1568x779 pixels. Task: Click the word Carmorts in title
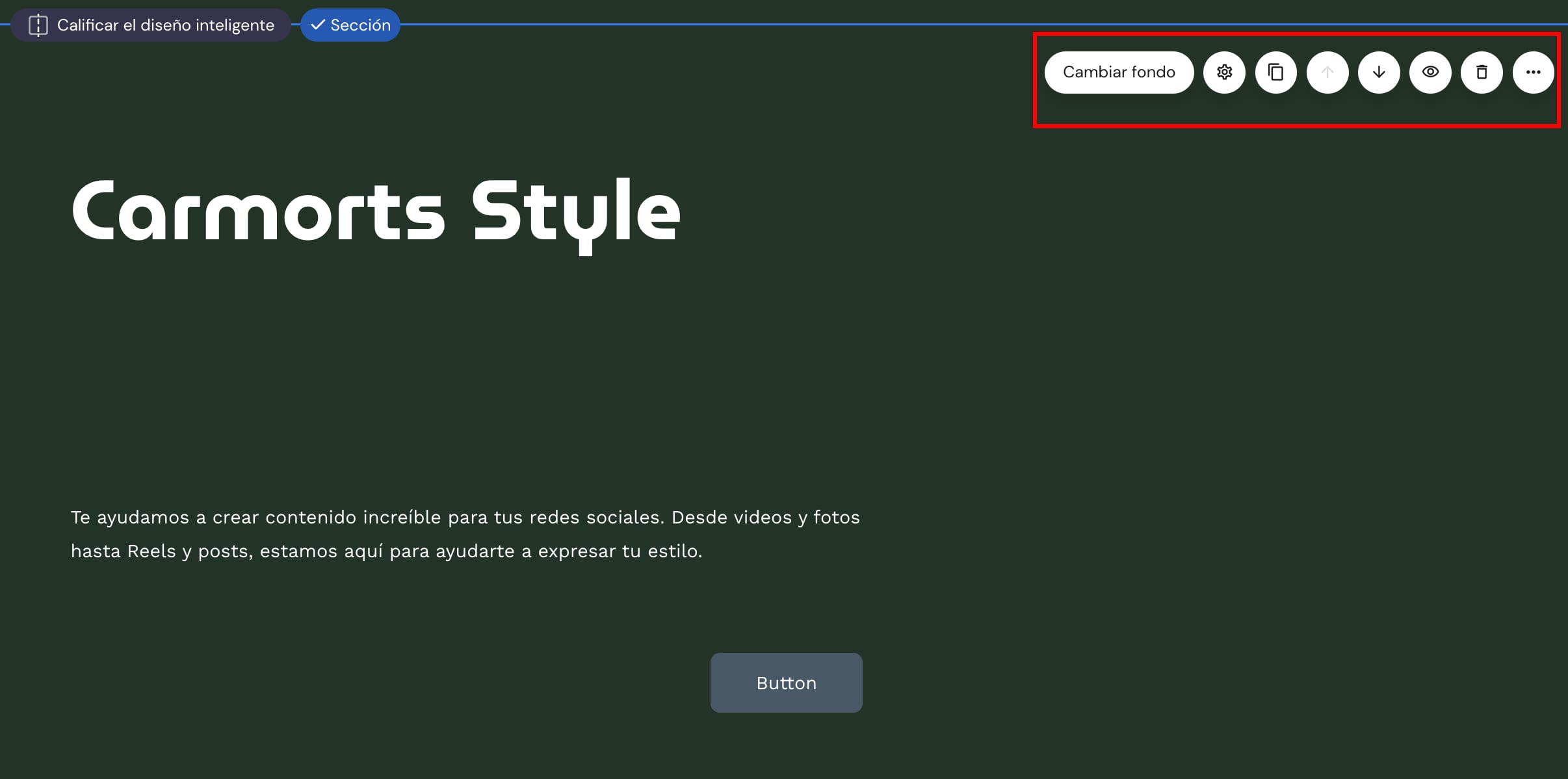258,212
